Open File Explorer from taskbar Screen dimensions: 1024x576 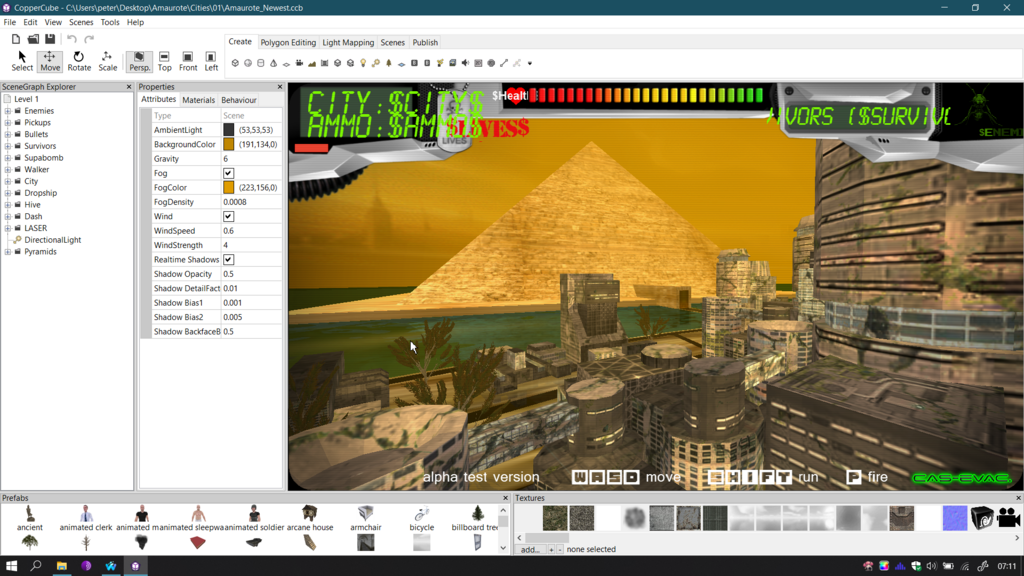(61, 566)
